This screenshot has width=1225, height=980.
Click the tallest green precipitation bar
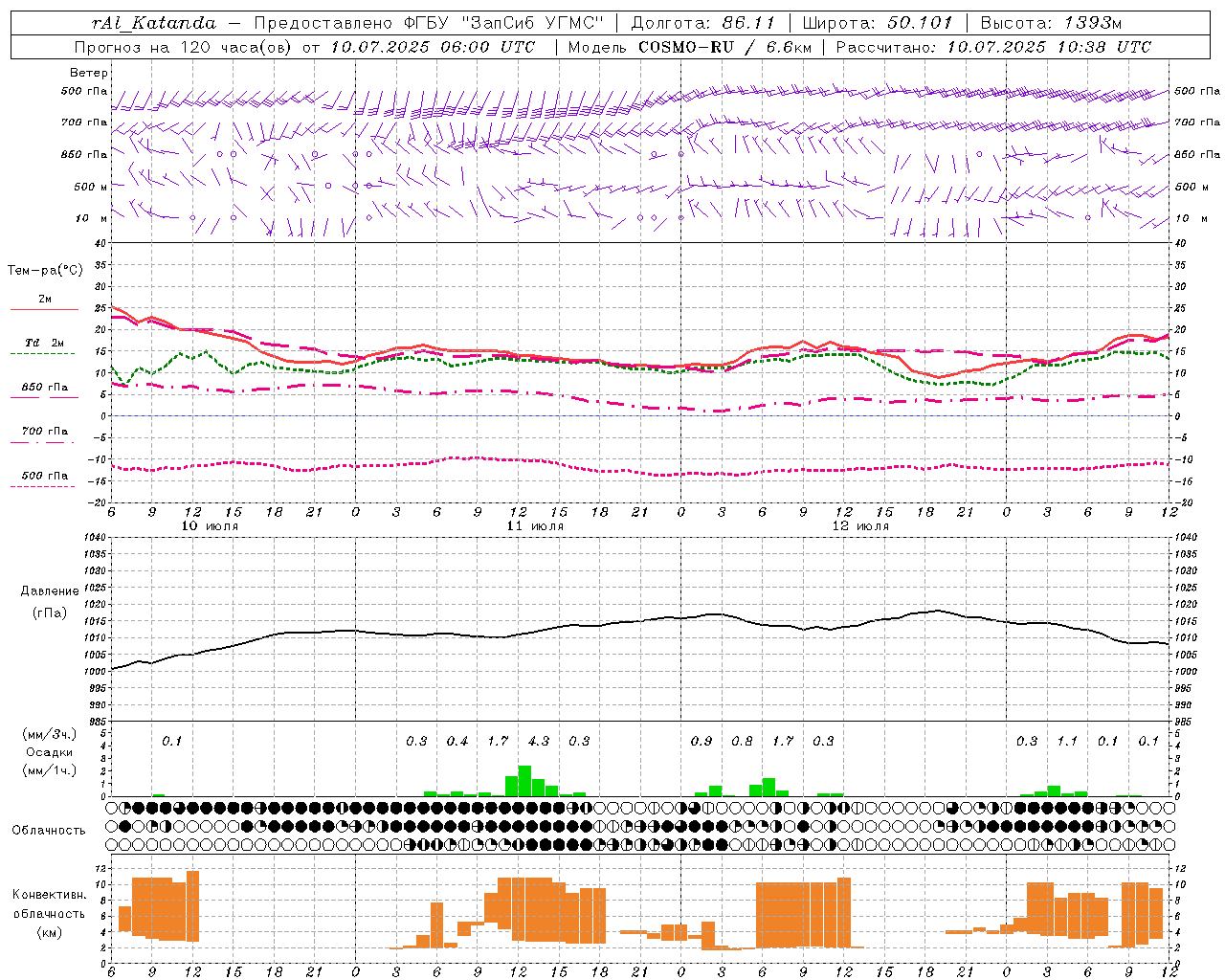[524, 781]
